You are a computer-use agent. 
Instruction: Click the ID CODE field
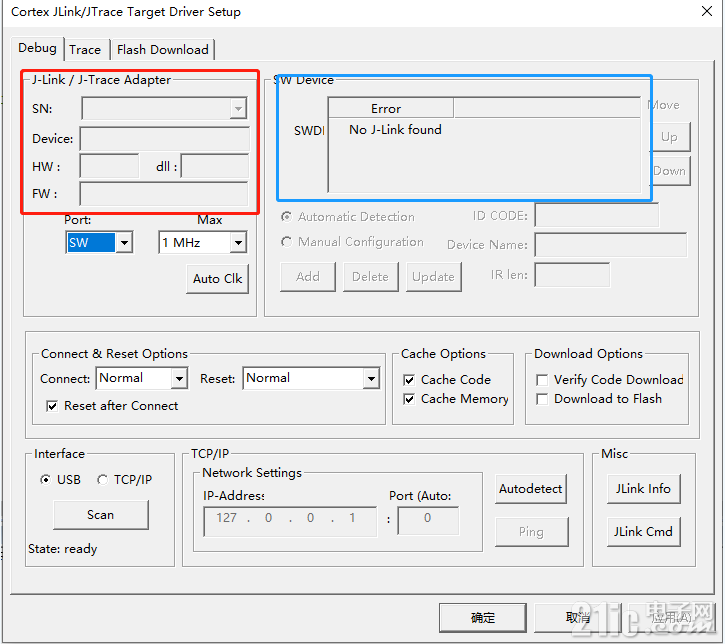tap(596, 215)
